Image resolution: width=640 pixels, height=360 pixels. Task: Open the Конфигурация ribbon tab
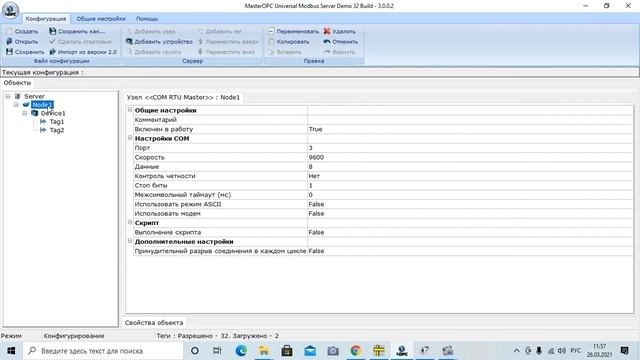coord(46,19)
